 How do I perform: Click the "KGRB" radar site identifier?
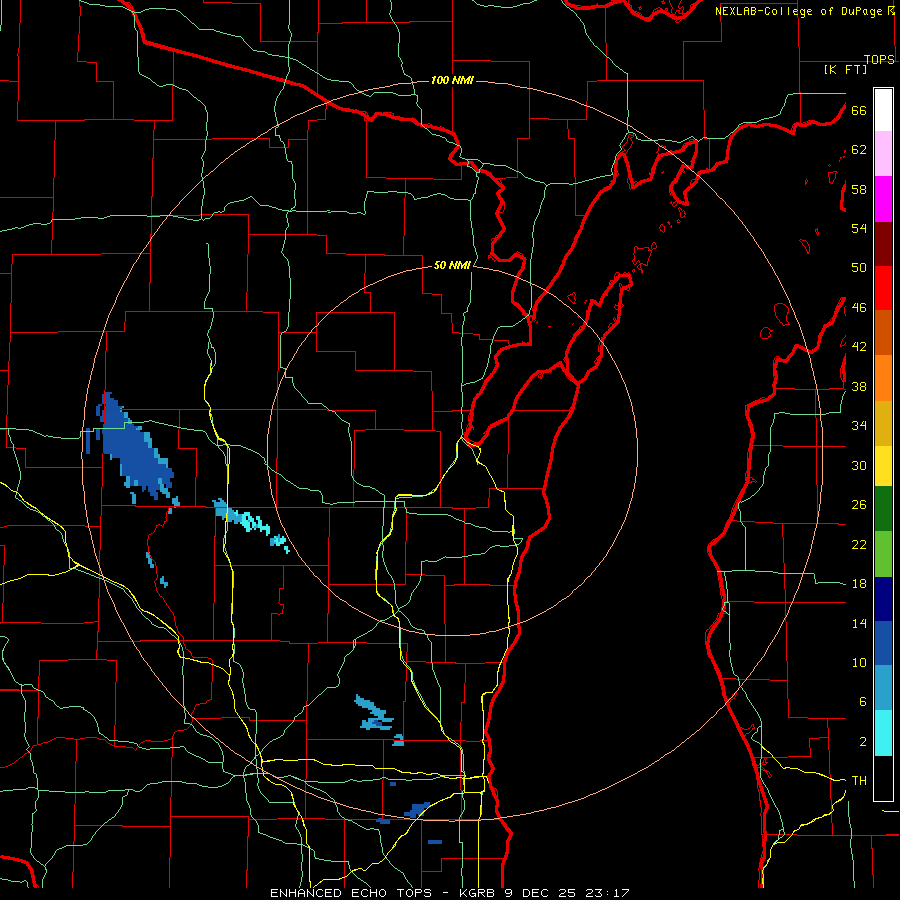click(x=479, y=893)
